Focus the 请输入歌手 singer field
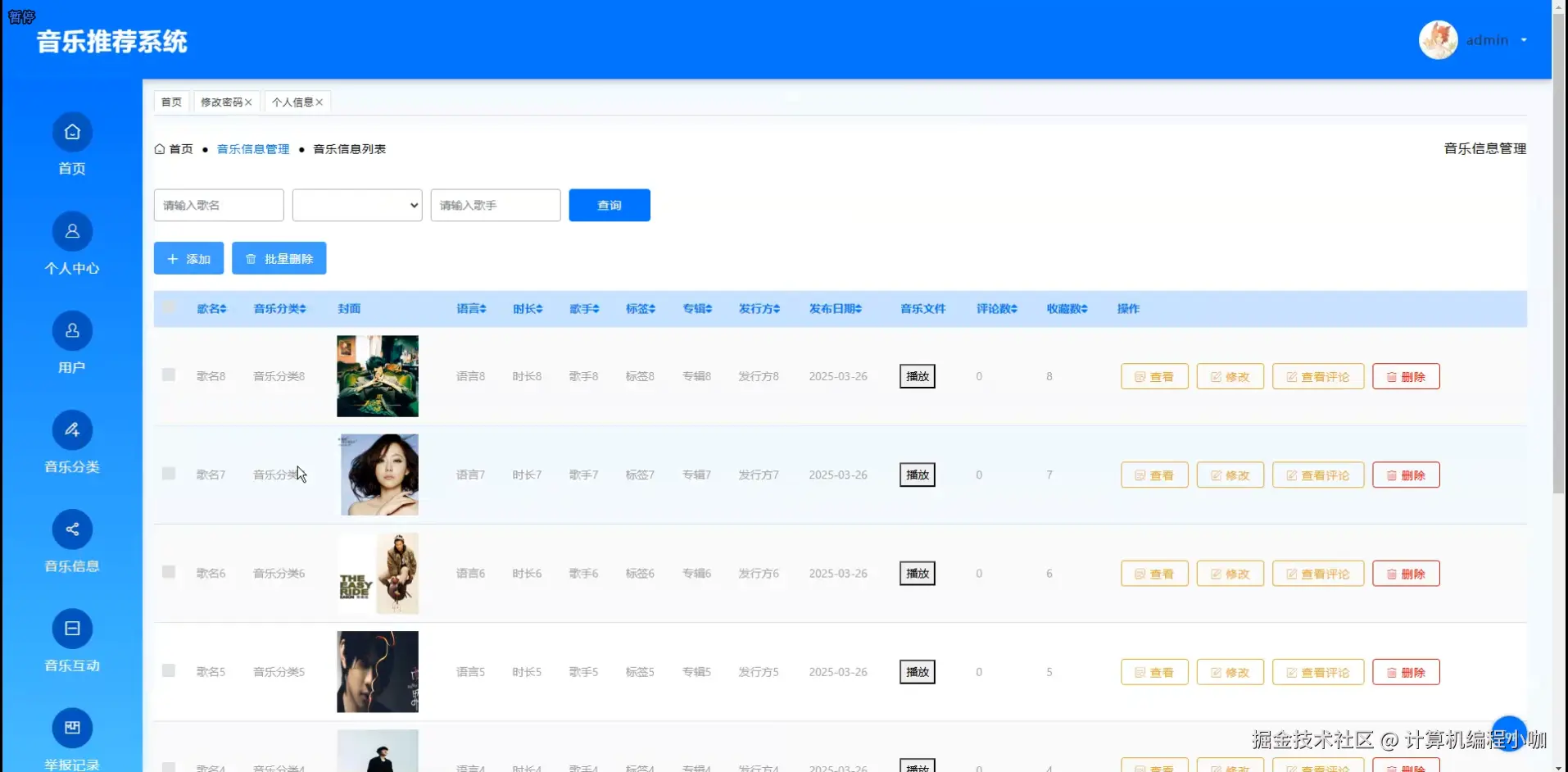Image resolution: width=1568 pixels, height=772 pixels. click(x=496, y=205)
